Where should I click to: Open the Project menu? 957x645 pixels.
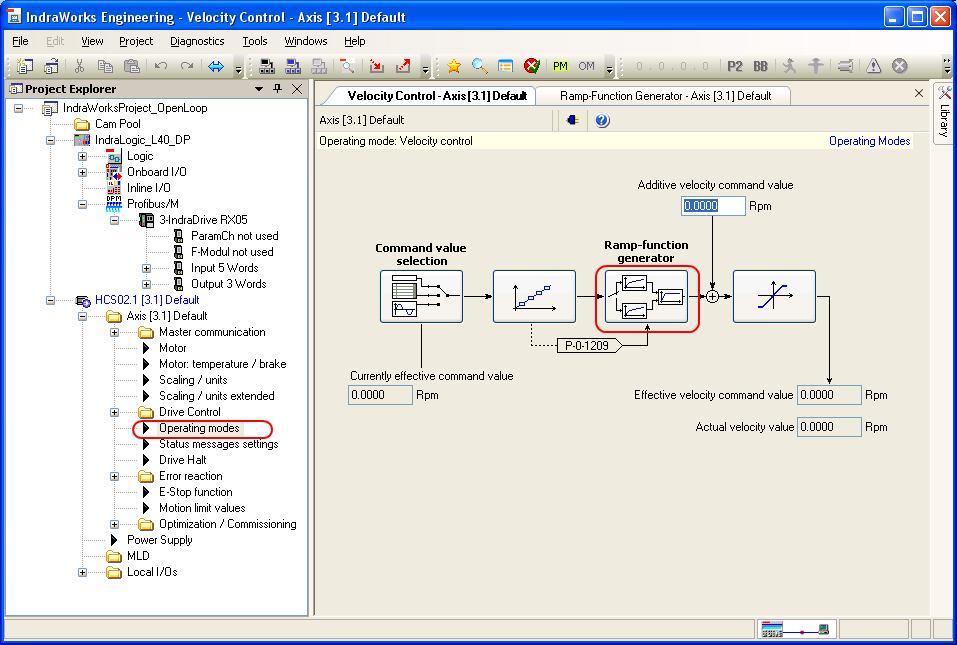[x=136, y=41]
